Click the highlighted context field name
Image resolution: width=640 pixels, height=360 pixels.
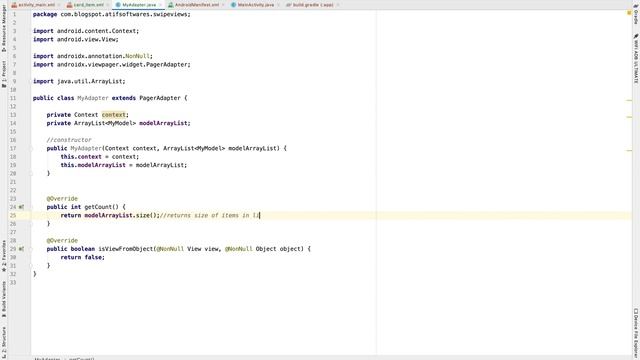[113, 115]
